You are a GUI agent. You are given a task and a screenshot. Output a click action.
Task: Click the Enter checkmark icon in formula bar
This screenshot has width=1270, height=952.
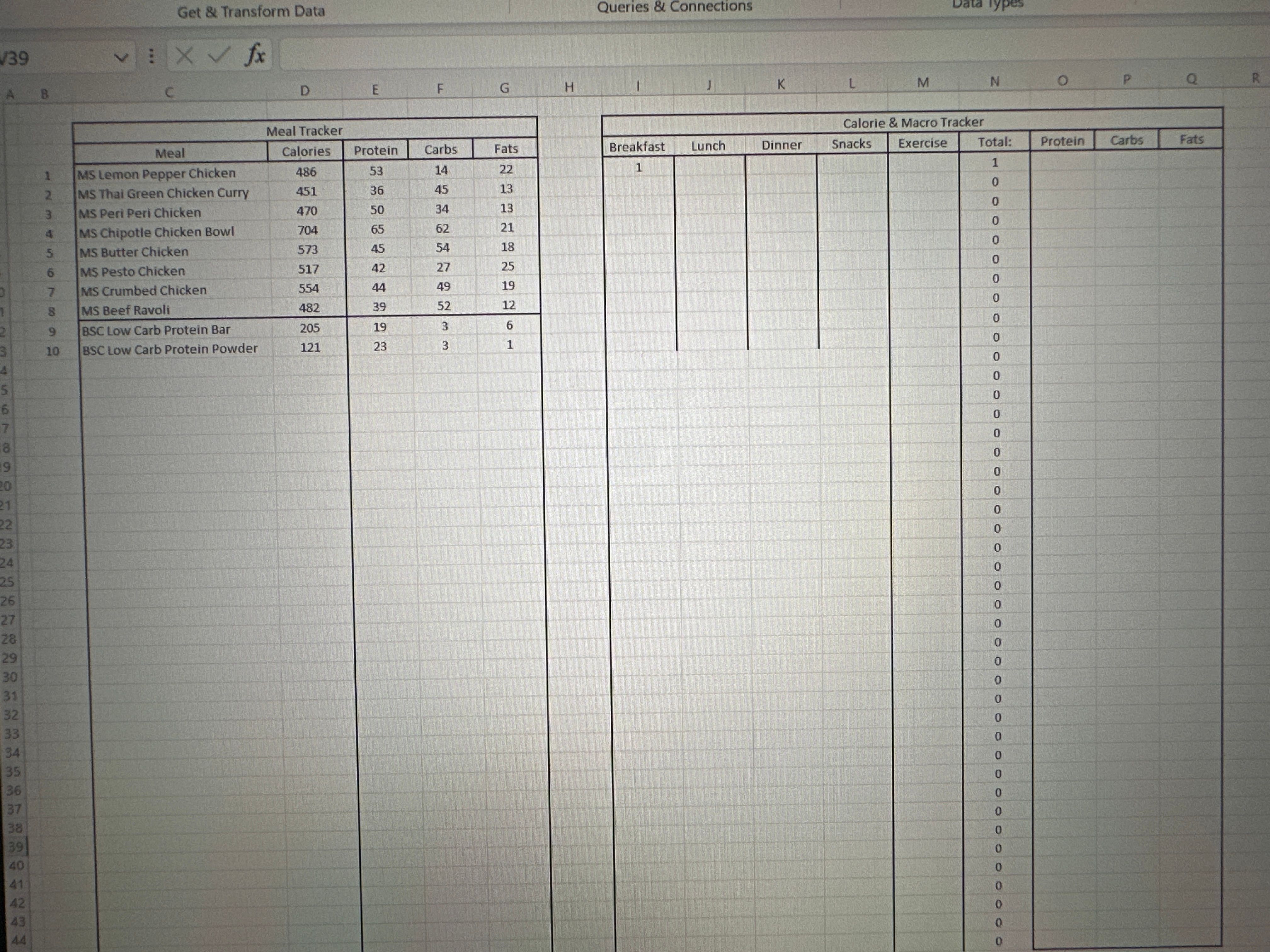[218, 56]
